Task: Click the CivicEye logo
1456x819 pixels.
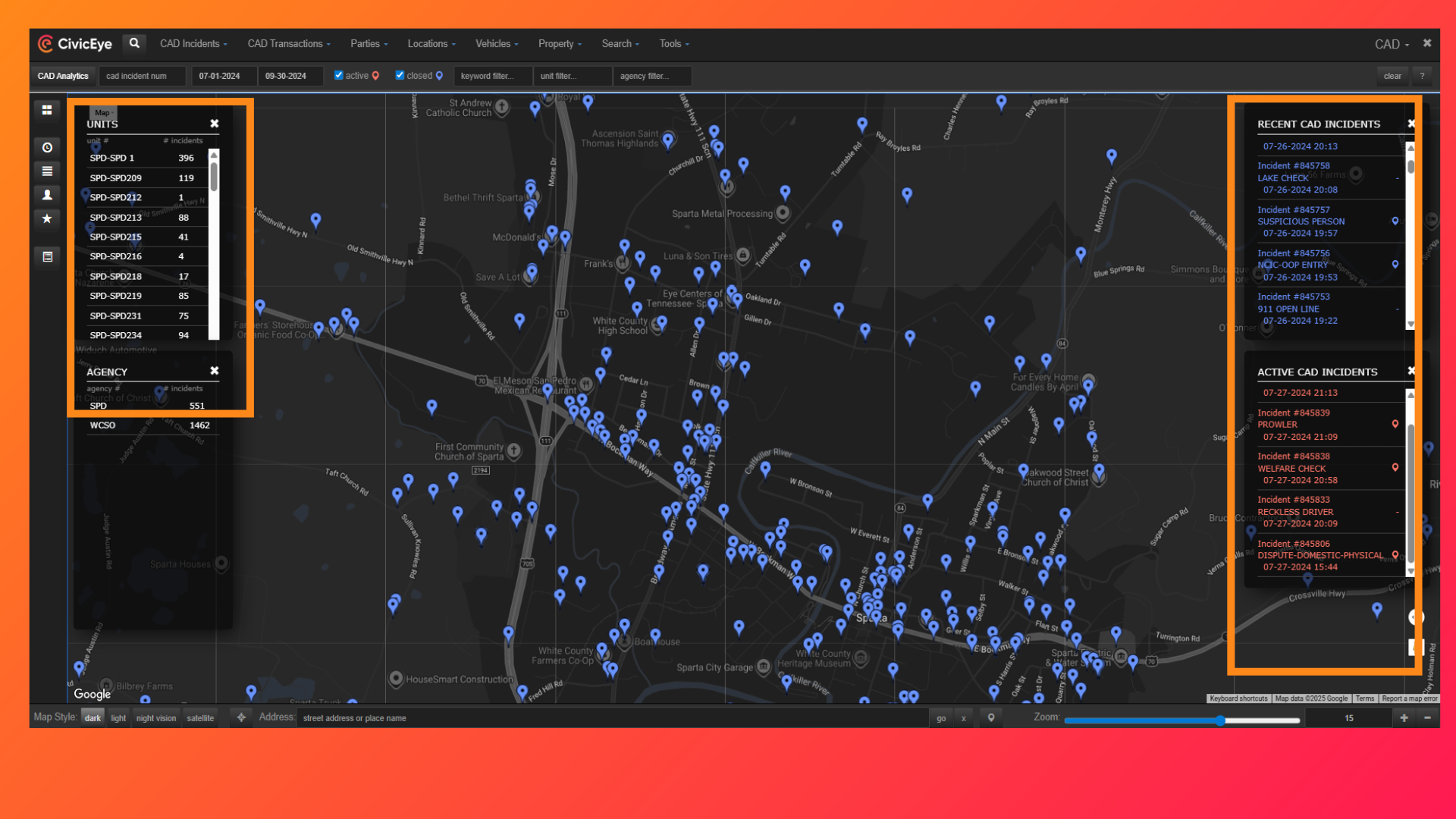Action: 75,44
